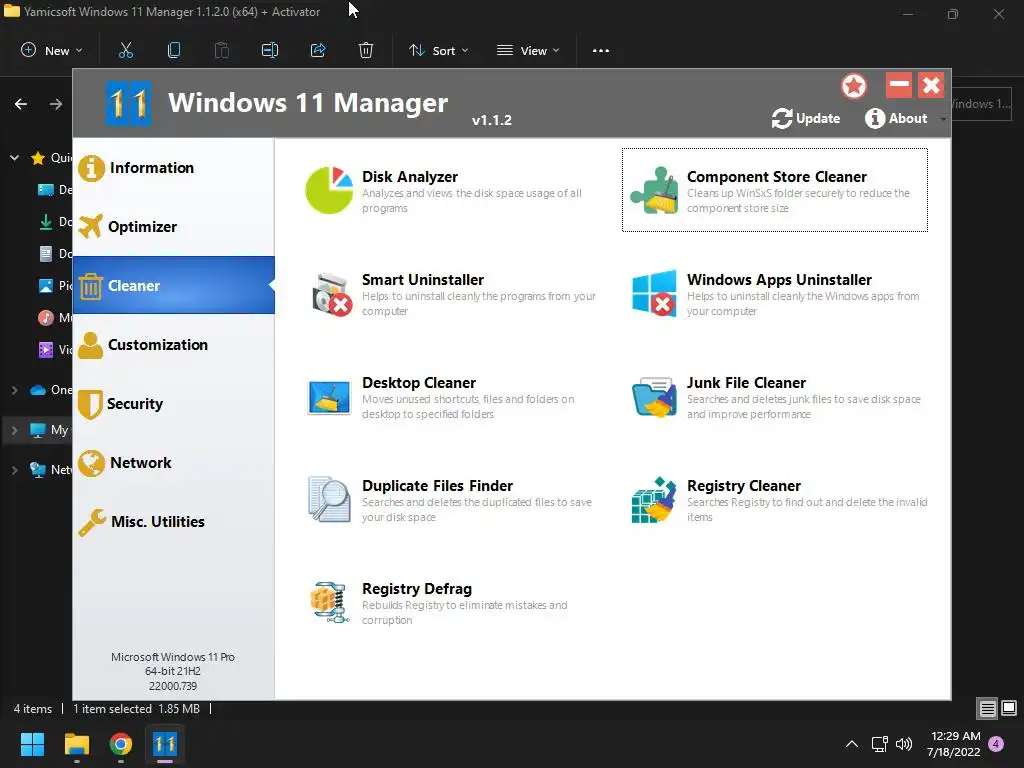
Task: Click the Smart Uninstaller title
Action: coord(423,280)
